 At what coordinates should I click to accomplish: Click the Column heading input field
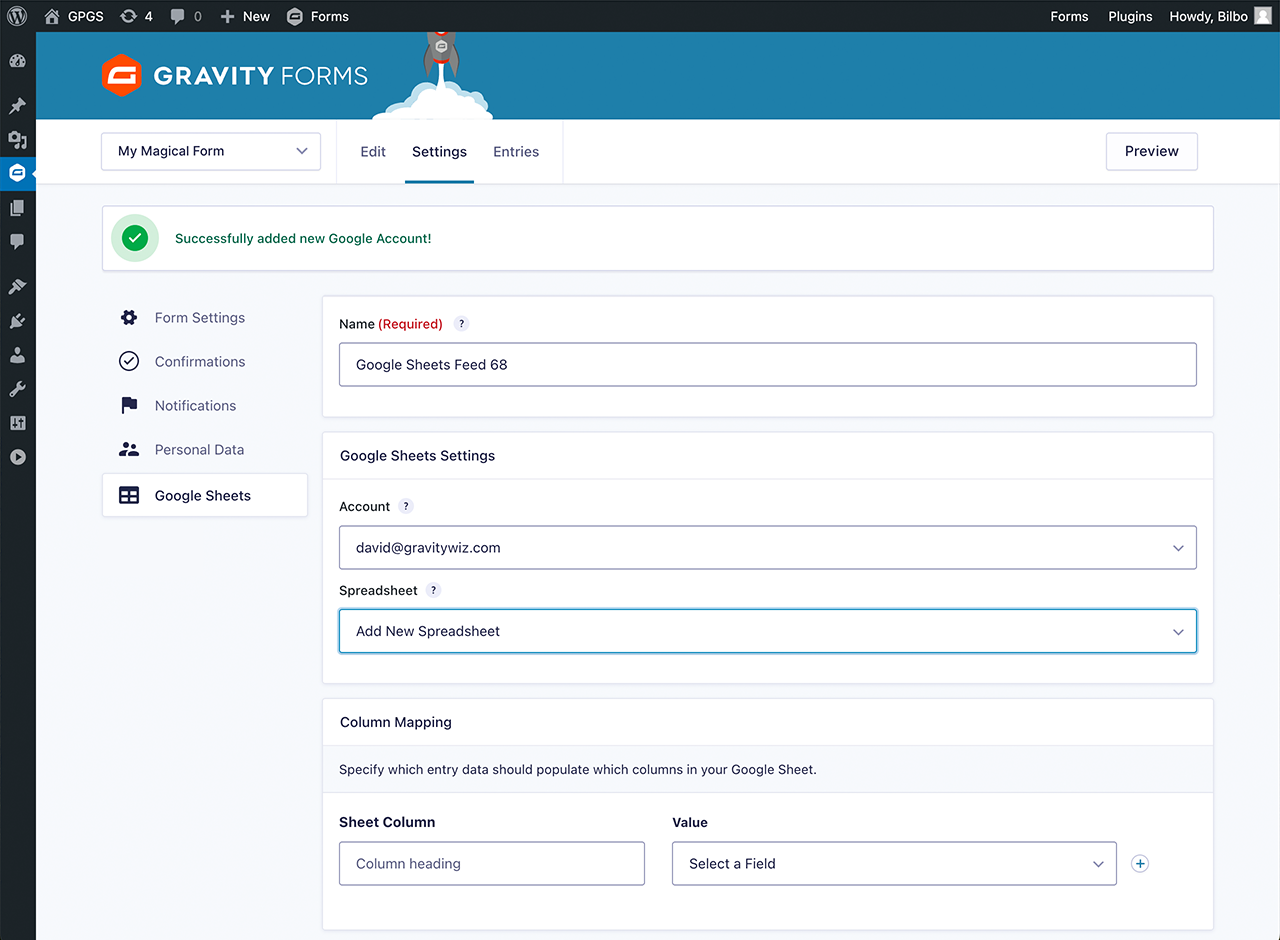(x=492, y=863)
